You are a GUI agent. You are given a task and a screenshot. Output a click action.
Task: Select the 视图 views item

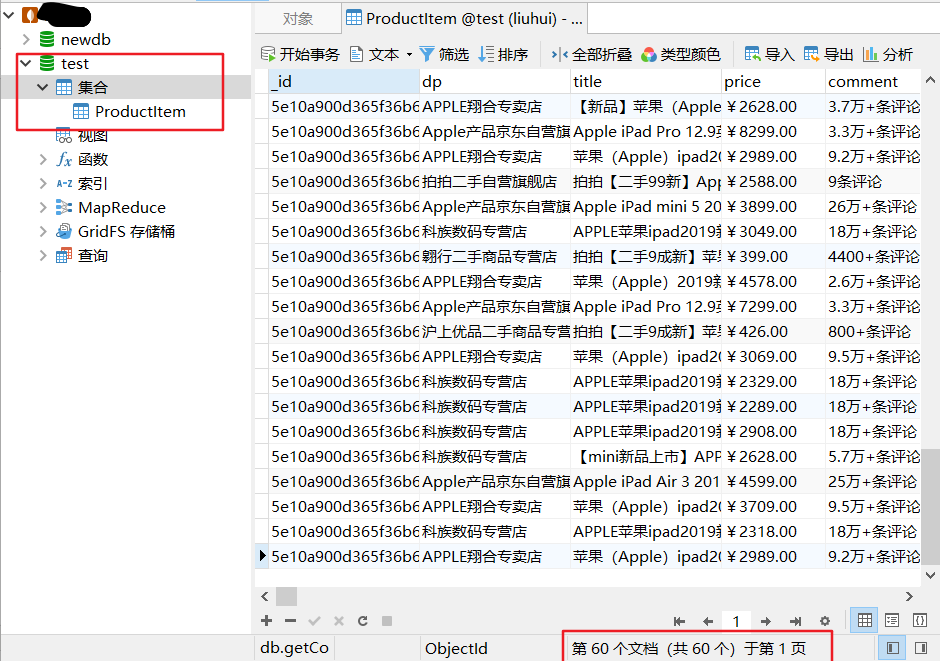click(93, 135)
